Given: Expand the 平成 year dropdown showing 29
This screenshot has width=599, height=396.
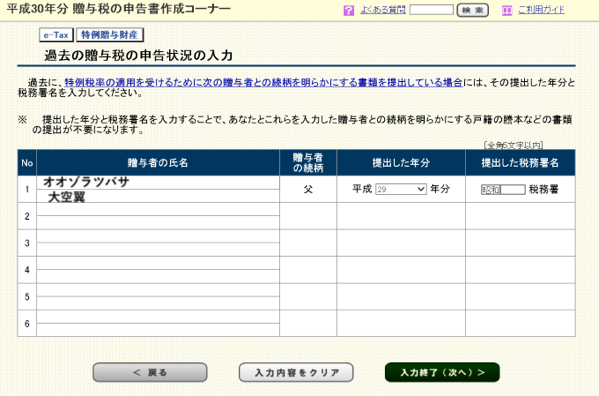Looking at the screenshot, I should tap(401, 189).
